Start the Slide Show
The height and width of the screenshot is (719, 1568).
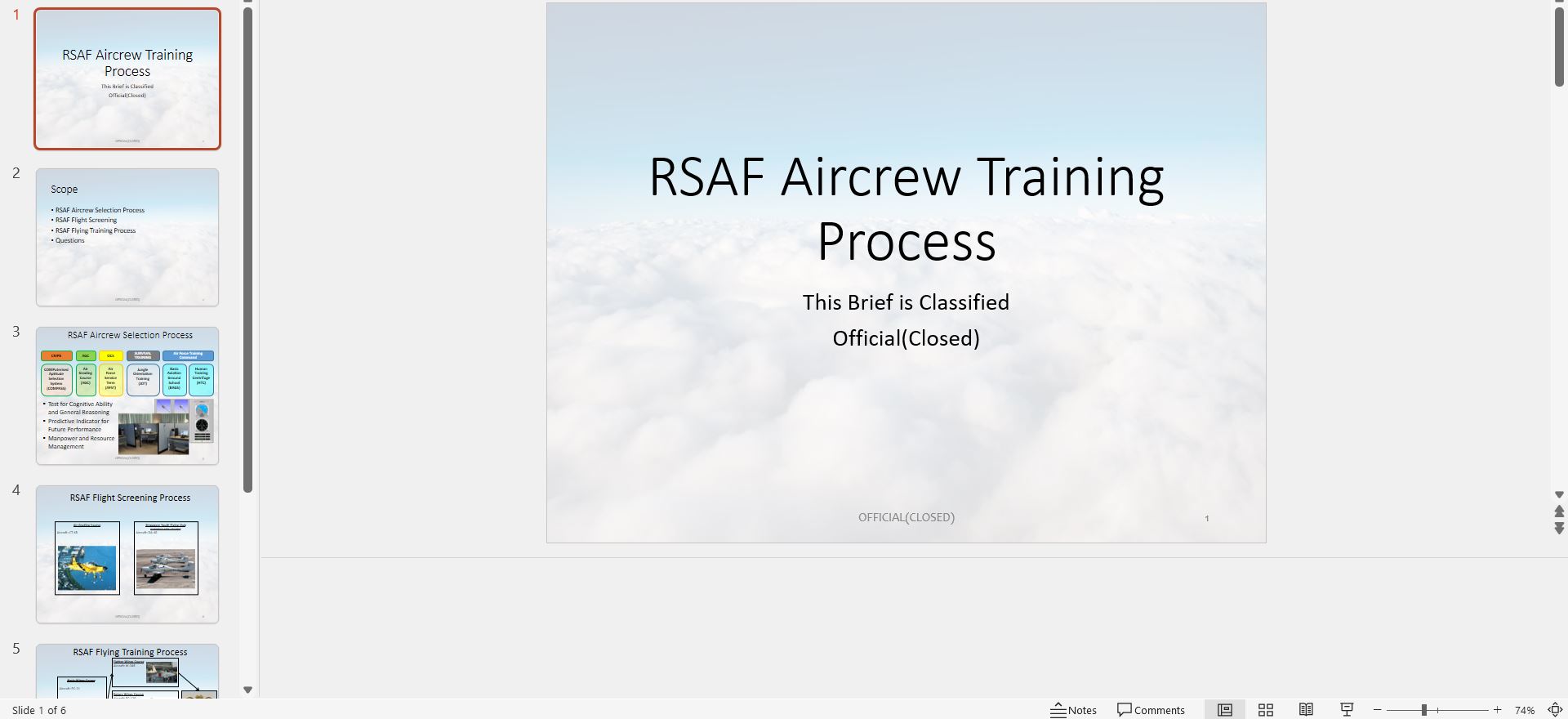1347,710
